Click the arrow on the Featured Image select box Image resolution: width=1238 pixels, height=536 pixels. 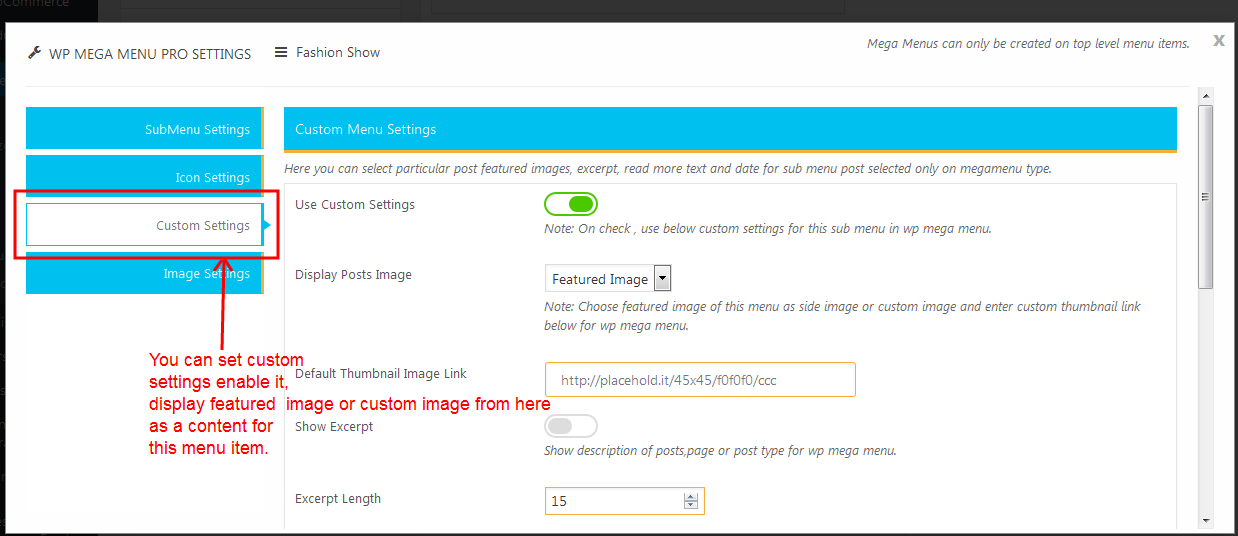(x=662, y=279)
